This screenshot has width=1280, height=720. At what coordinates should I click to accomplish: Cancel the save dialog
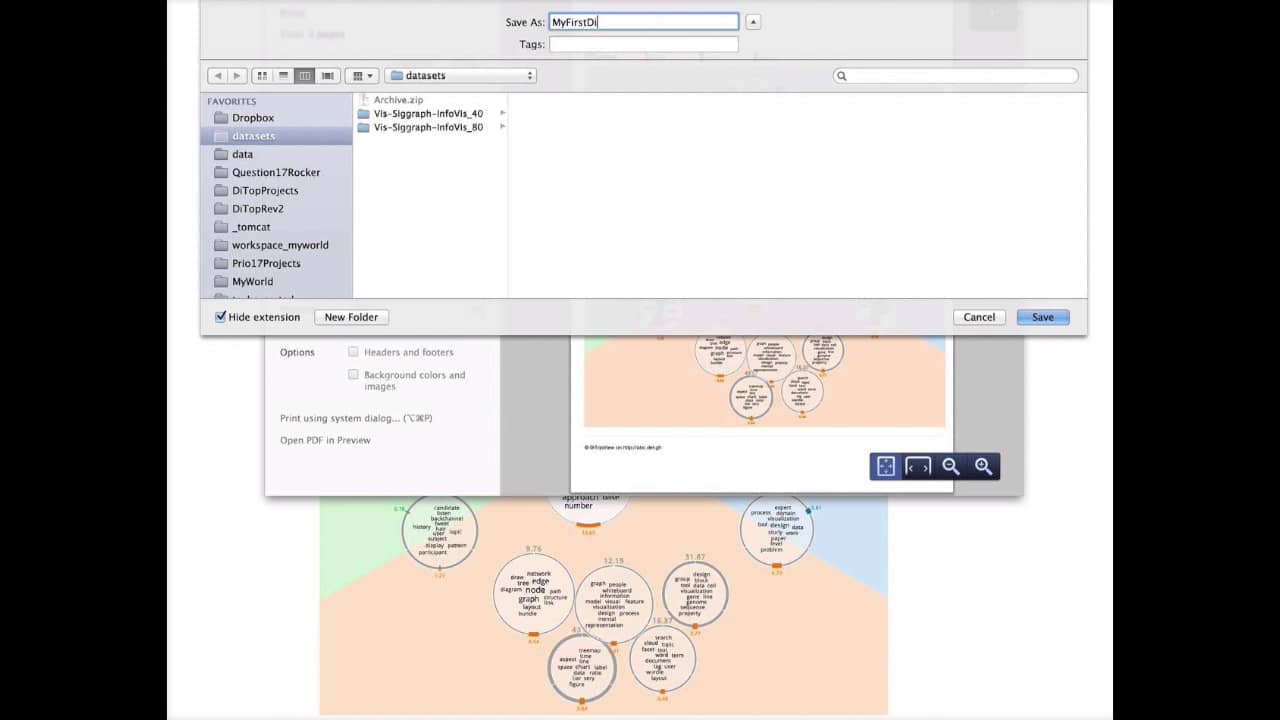tap(979, 317)
